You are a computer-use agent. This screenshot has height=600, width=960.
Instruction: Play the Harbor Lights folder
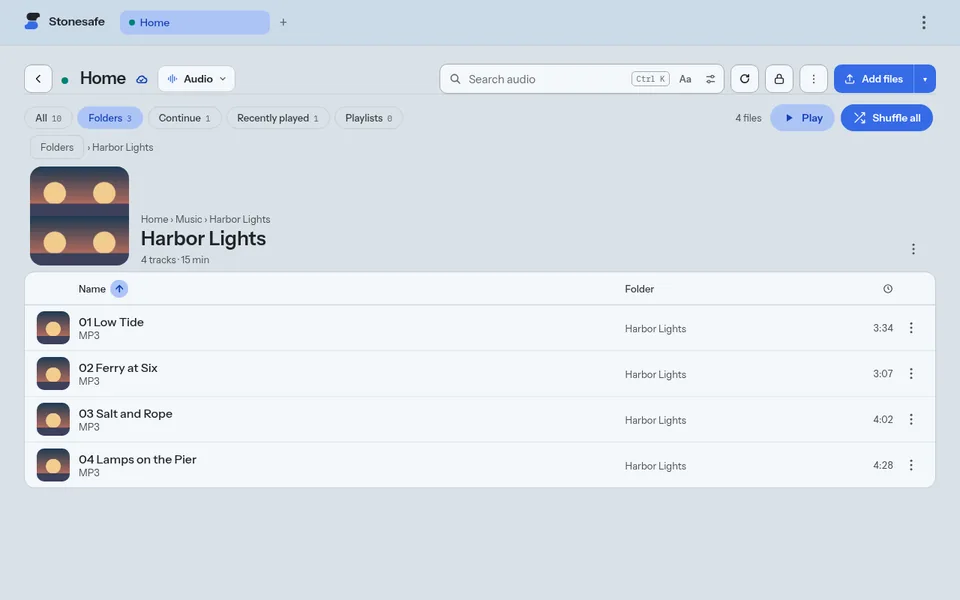point(802,118)
